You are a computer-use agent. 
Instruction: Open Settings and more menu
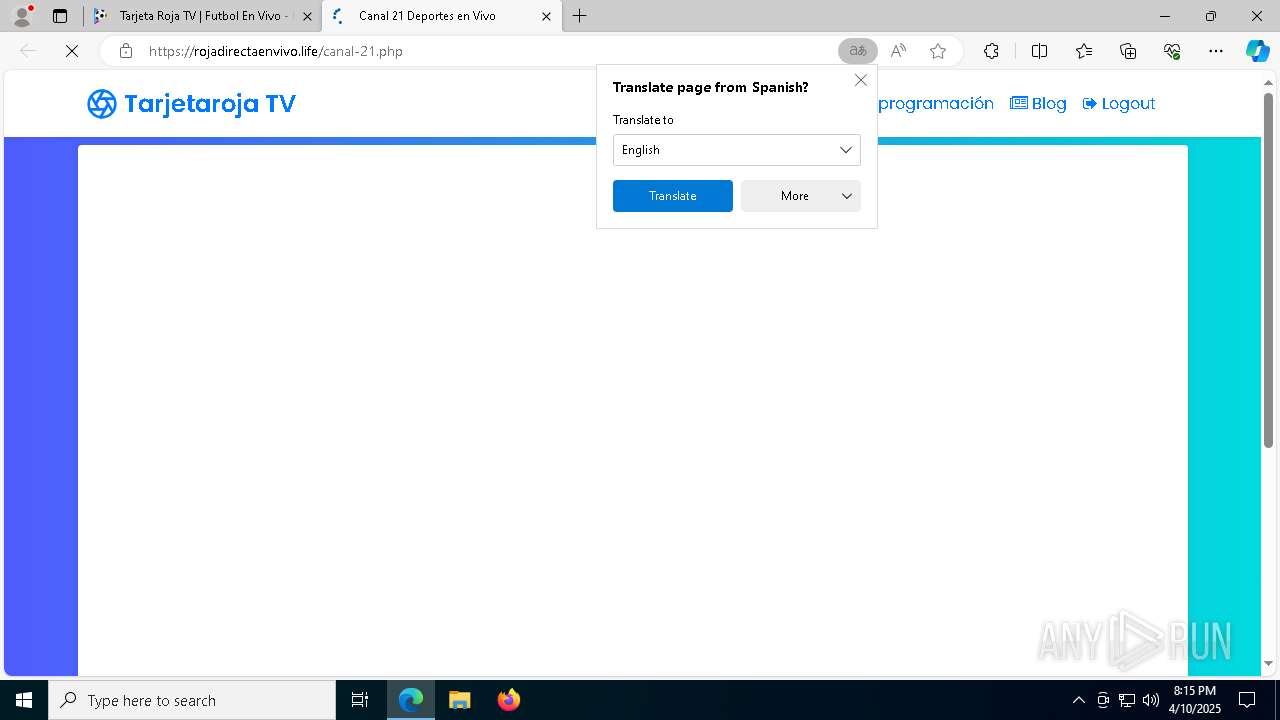(1216, 51)
